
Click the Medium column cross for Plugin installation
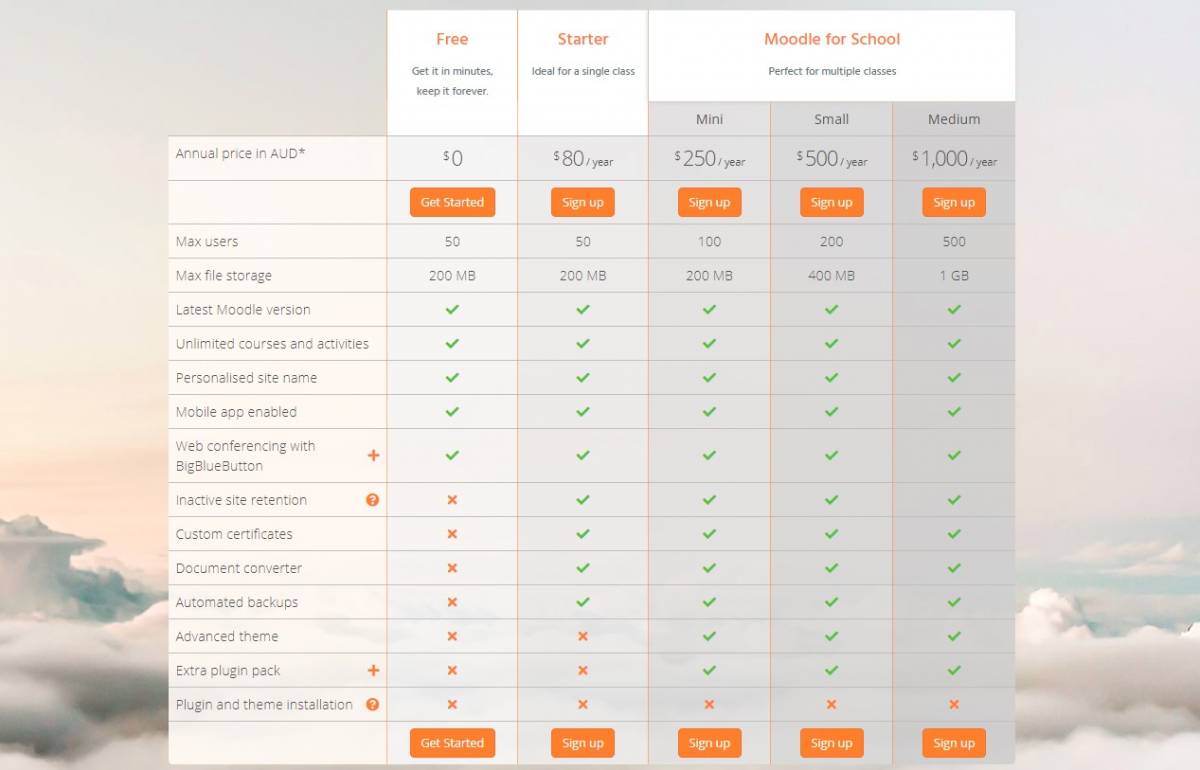pyautogui.click(x=954, y=704)
